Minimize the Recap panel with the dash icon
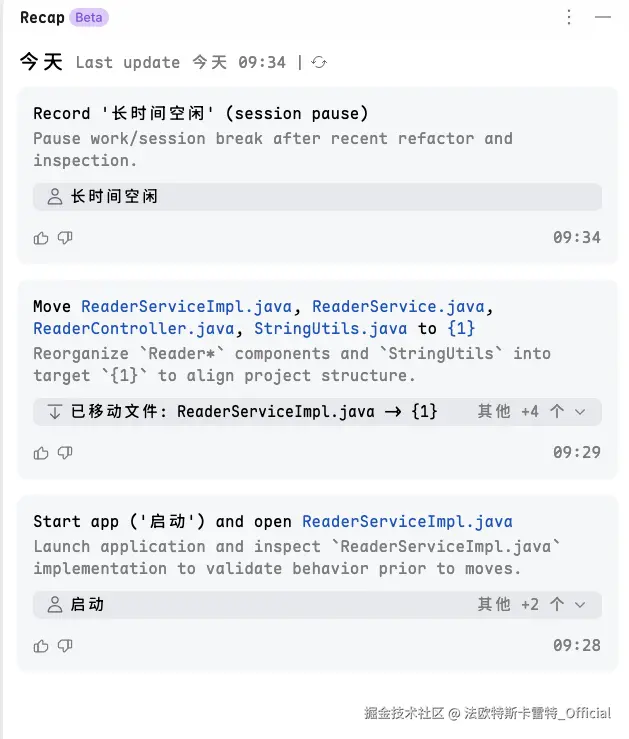The image size is (629, 739). [x=602, y=17]
